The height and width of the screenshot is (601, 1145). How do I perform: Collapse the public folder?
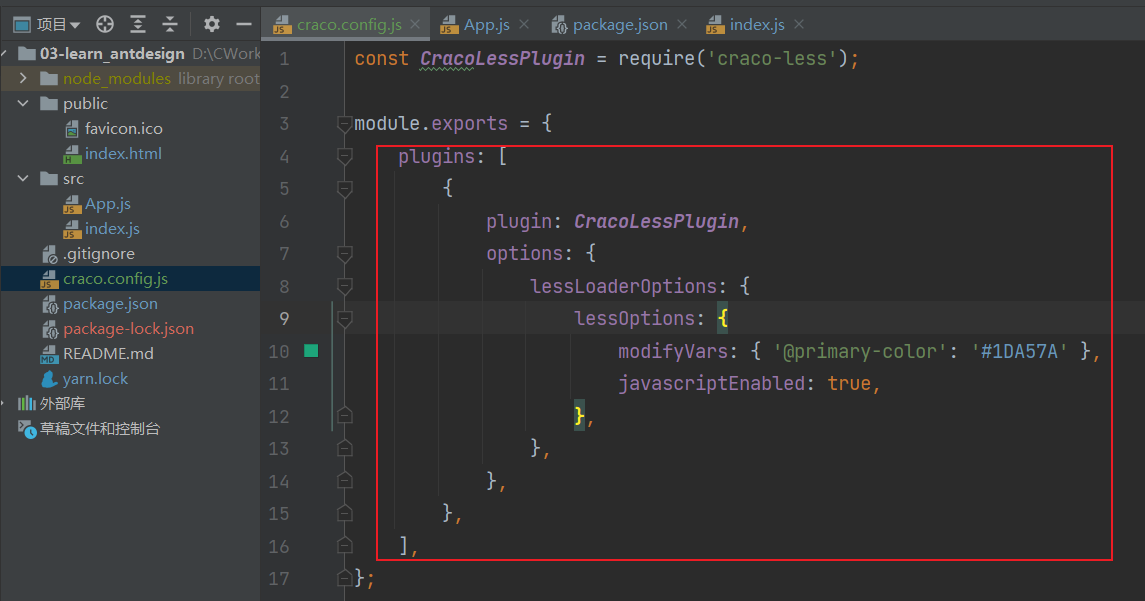click(23, 104)
